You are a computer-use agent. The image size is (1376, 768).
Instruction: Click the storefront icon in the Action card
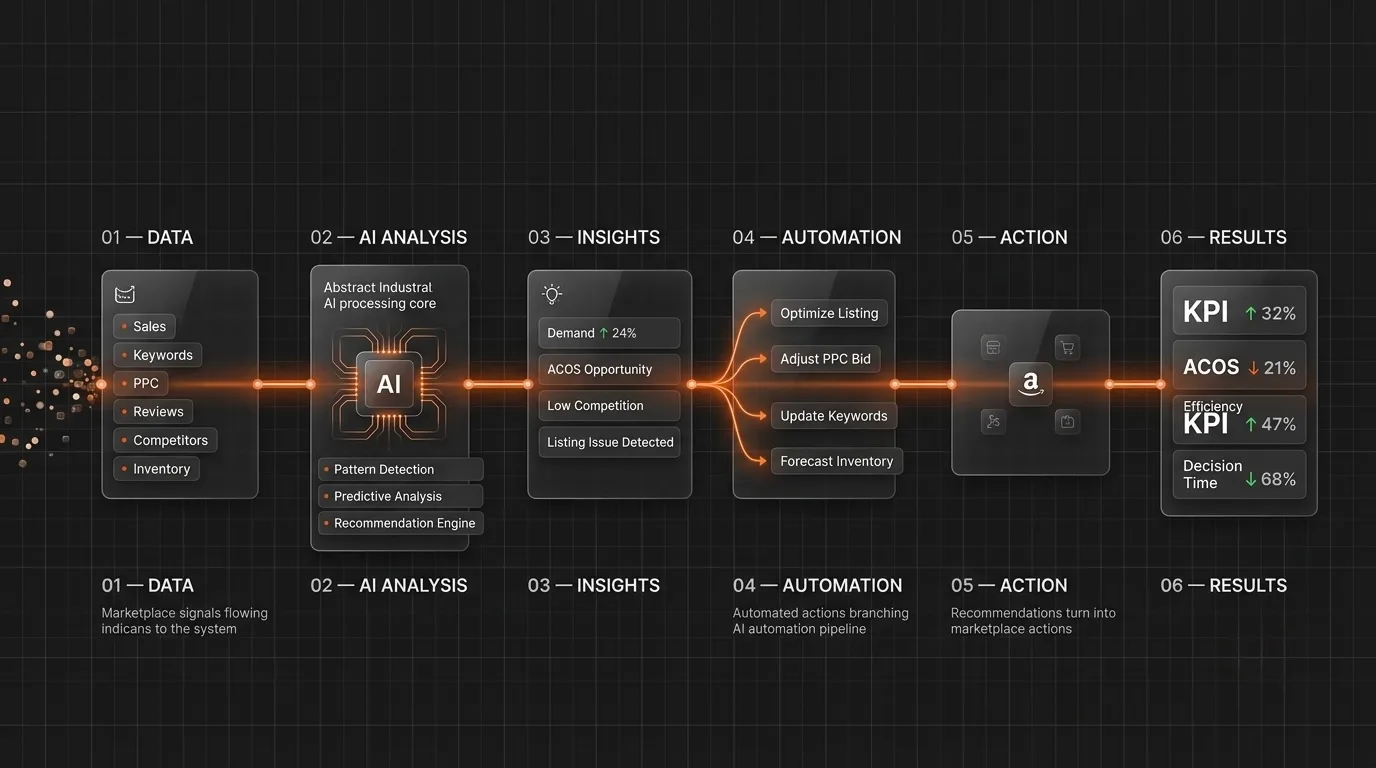click(993, 347)
